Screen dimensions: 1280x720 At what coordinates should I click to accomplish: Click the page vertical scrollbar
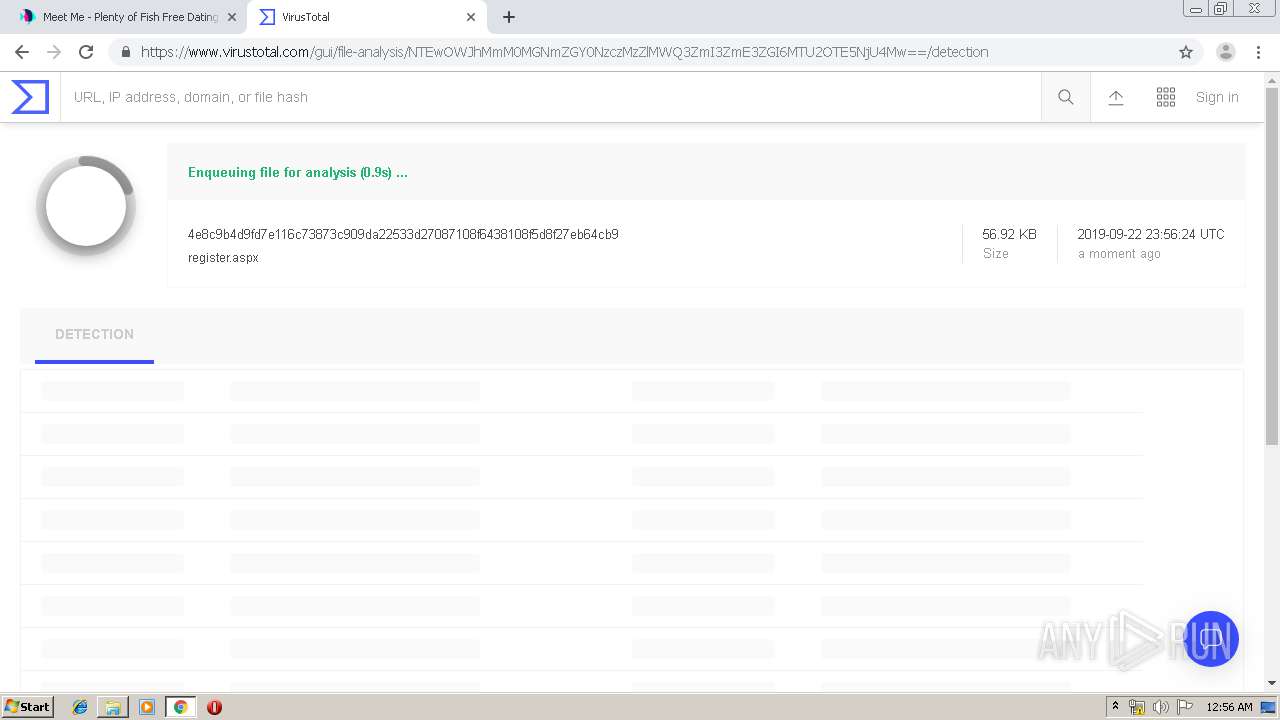click(x=1272, y=266)
